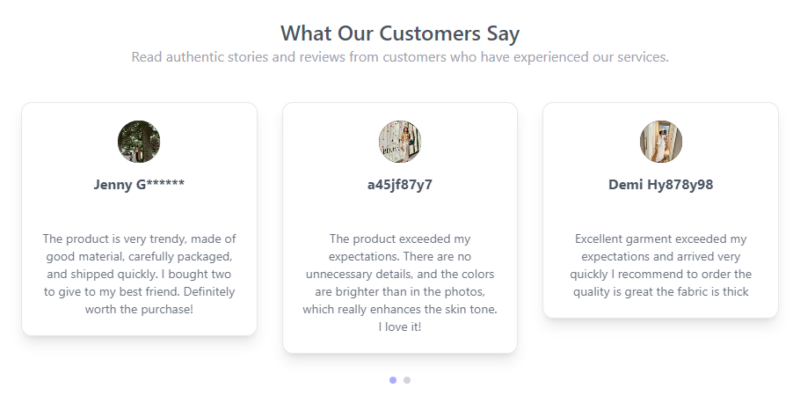Image resolution: width=800 pixels, height=411 pixels.
Task: Click the reviewer name Jenny G******
Action: 139,184
